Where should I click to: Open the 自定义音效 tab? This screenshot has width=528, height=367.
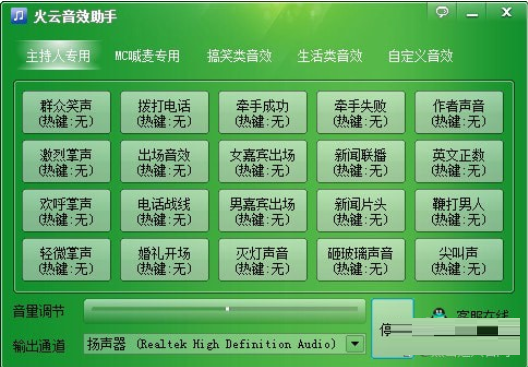420,56
